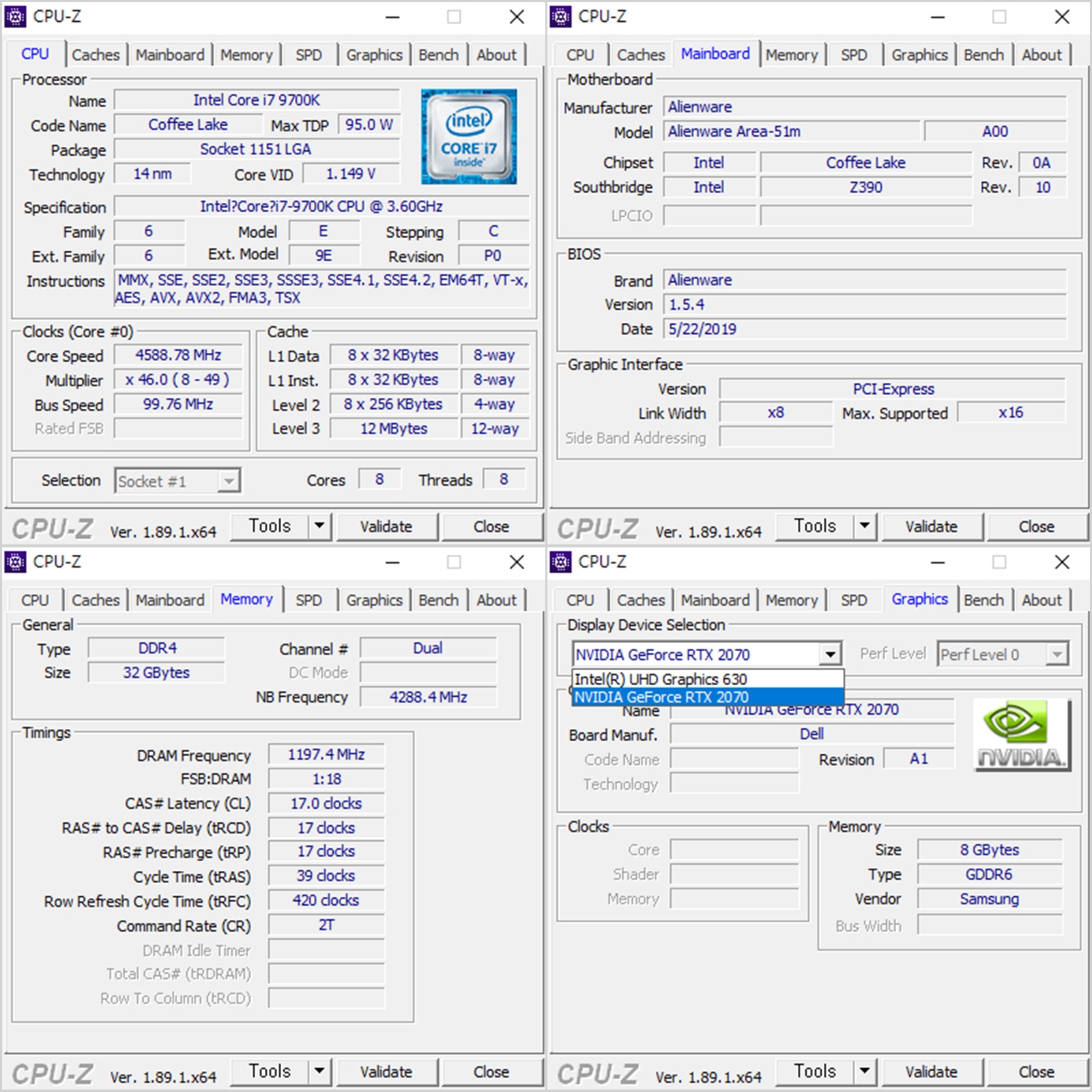Click the memory Type value "DDR4"
Screen dimensions: 1092x1092
tap(157, 648)
